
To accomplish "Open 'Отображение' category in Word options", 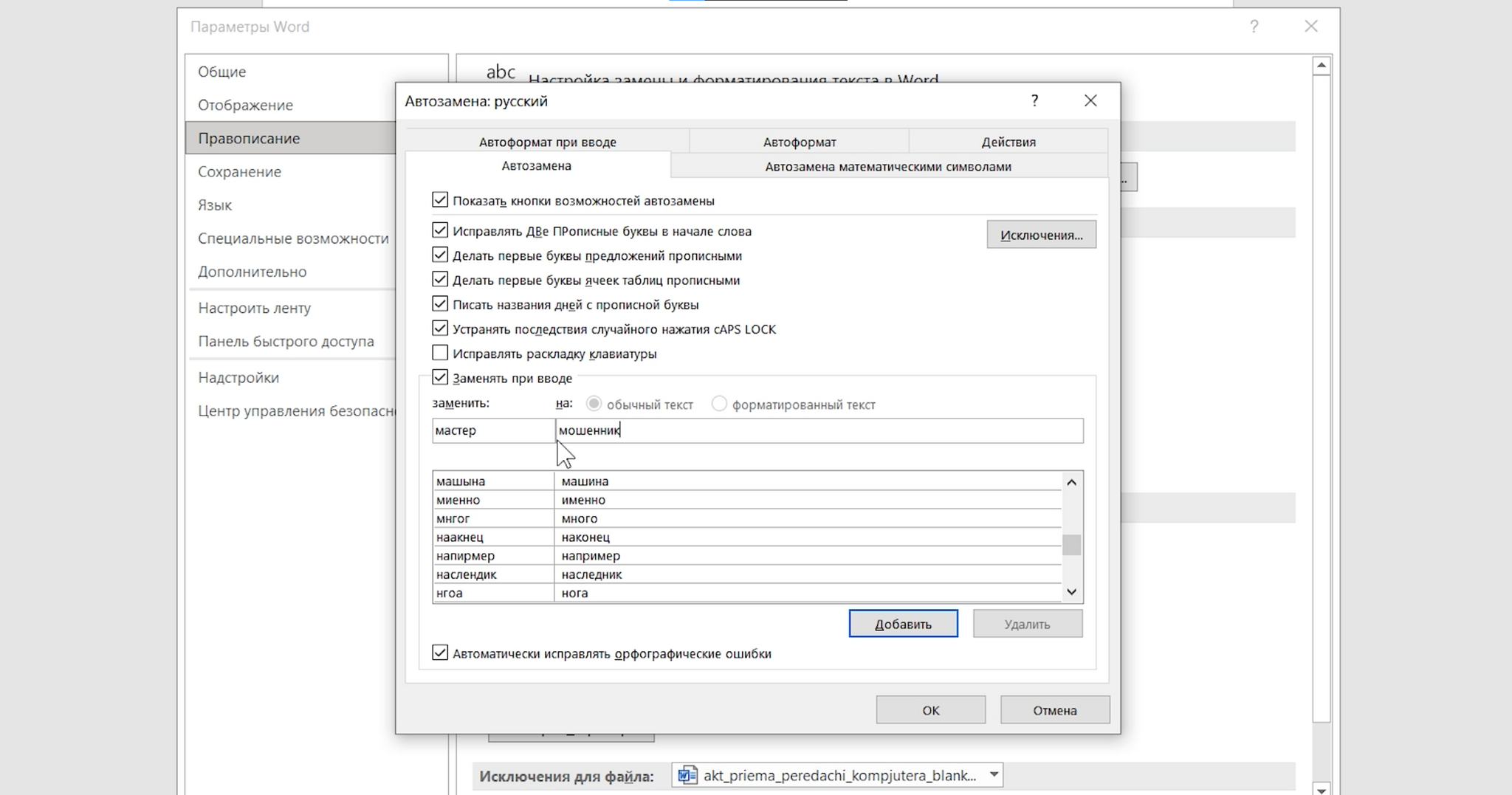I will click(x=290, y=105).
